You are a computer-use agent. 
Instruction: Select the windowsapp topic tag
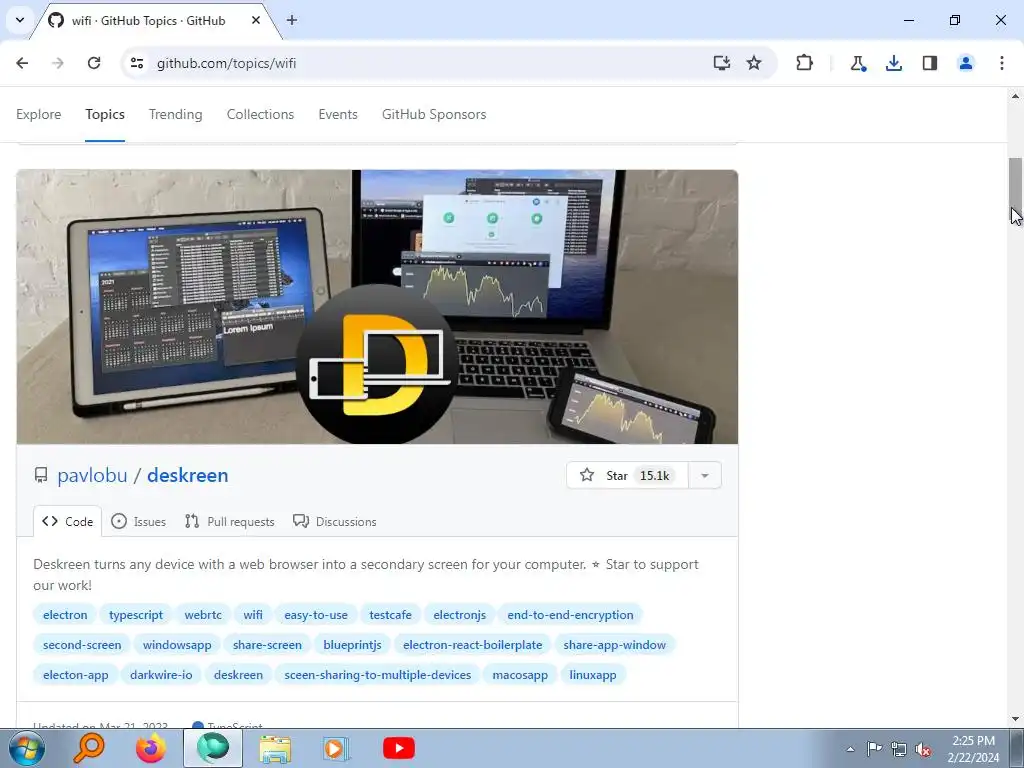(x=177, y=645)
